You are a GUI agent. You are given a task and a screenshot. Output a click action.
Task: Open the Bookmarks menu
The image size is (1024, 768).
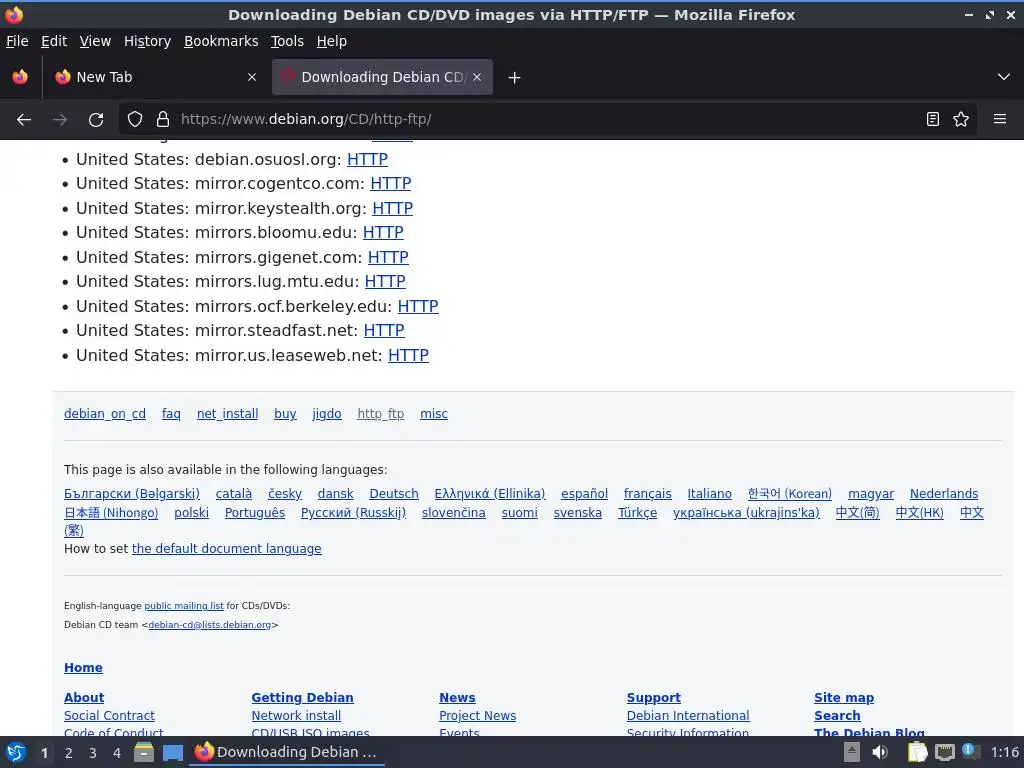(221, 41)
